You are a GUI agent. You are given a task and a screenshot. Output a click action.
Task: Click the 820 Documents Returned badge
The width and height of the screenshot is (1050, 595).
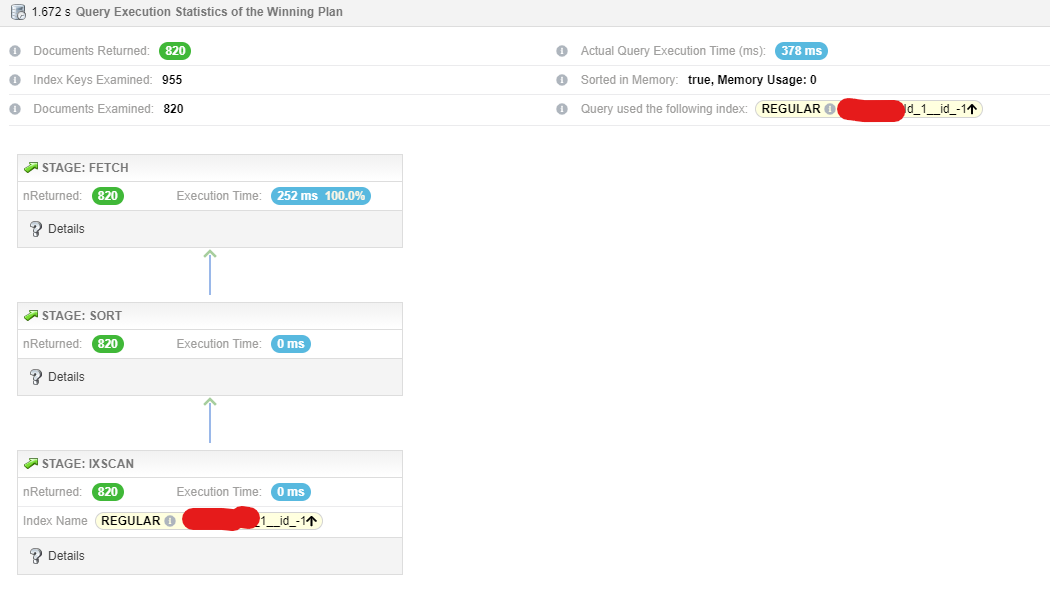click(175, 51)
